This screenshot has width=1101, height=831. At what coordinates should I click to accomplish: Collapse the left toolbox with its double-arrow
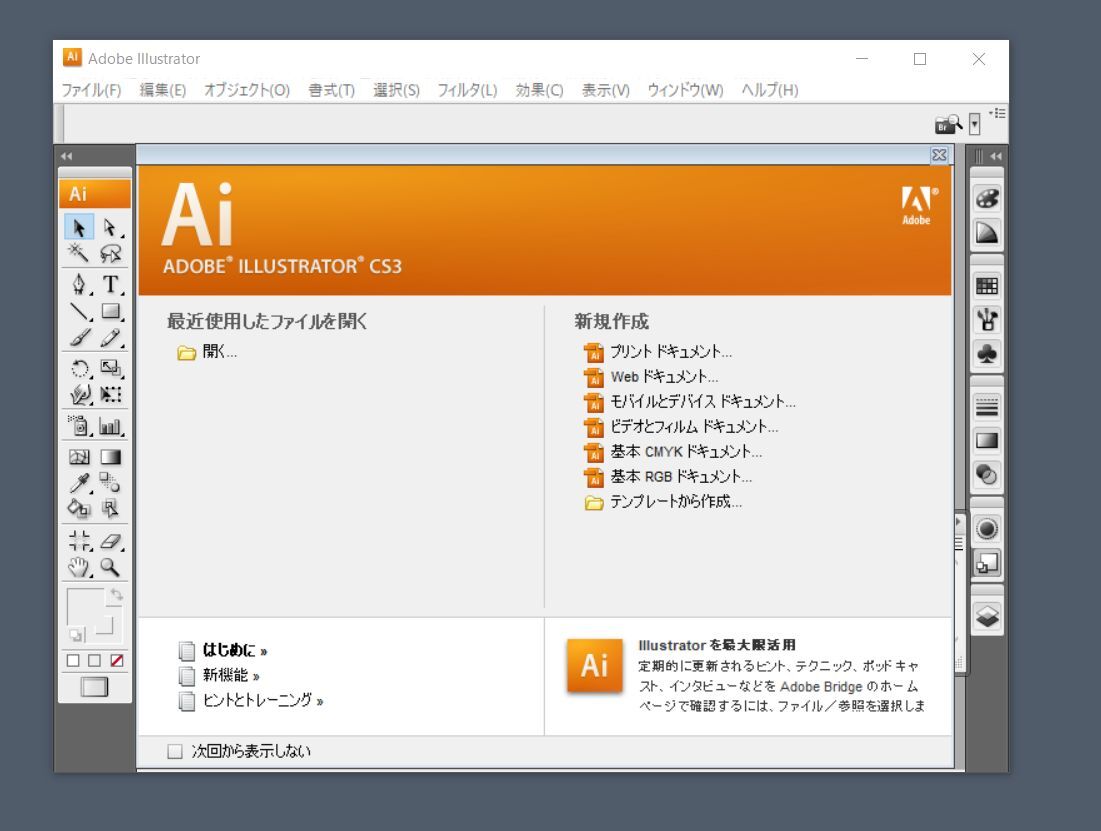click(x=66, y=156)
